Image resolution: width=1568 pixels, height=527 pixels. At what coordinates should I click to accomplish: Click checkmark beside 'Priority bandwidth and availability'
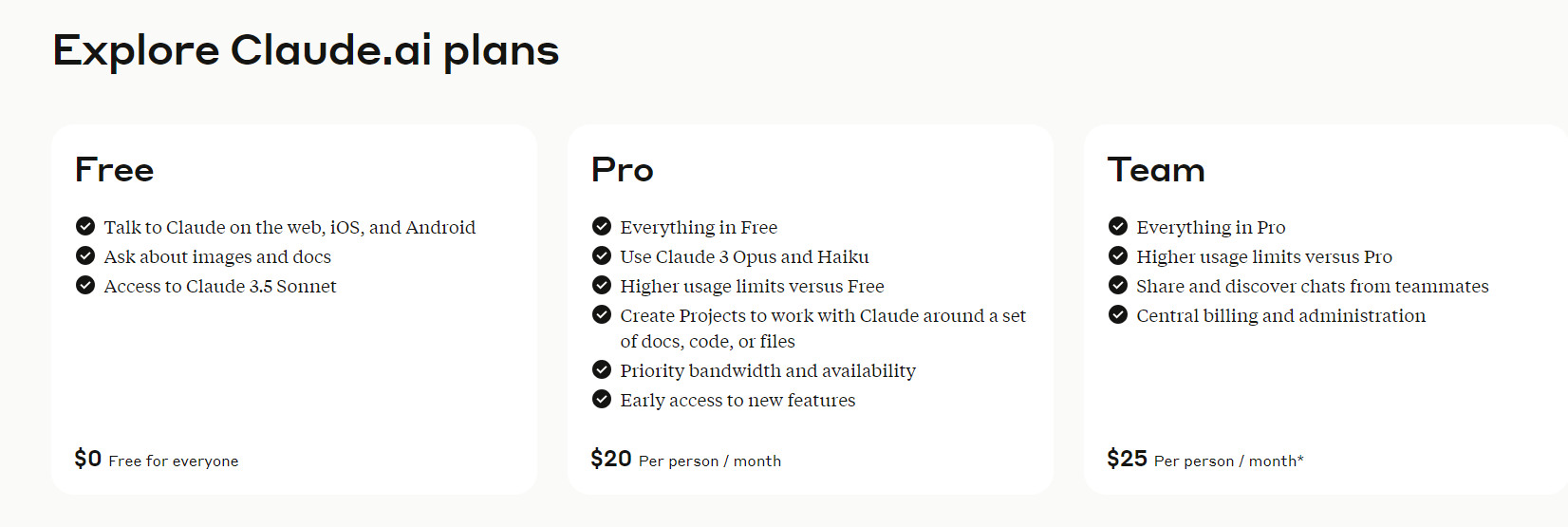click(602, 369)
